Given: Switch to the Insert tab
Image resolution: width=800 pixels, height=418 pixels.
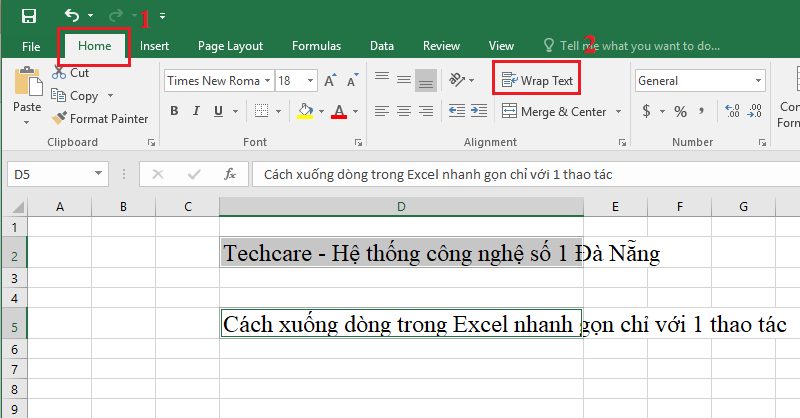Looking at the screenshot, I should 154,46.
